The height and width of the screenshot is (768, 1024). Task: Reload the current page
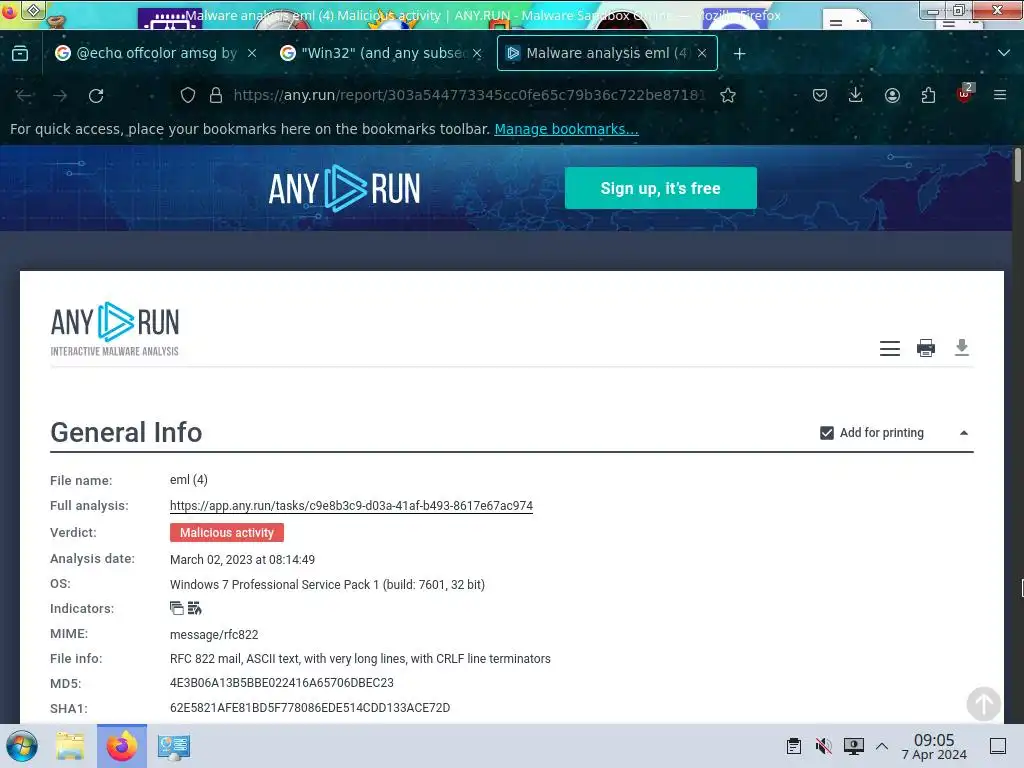pyautogui.click(x=96, y=95)
